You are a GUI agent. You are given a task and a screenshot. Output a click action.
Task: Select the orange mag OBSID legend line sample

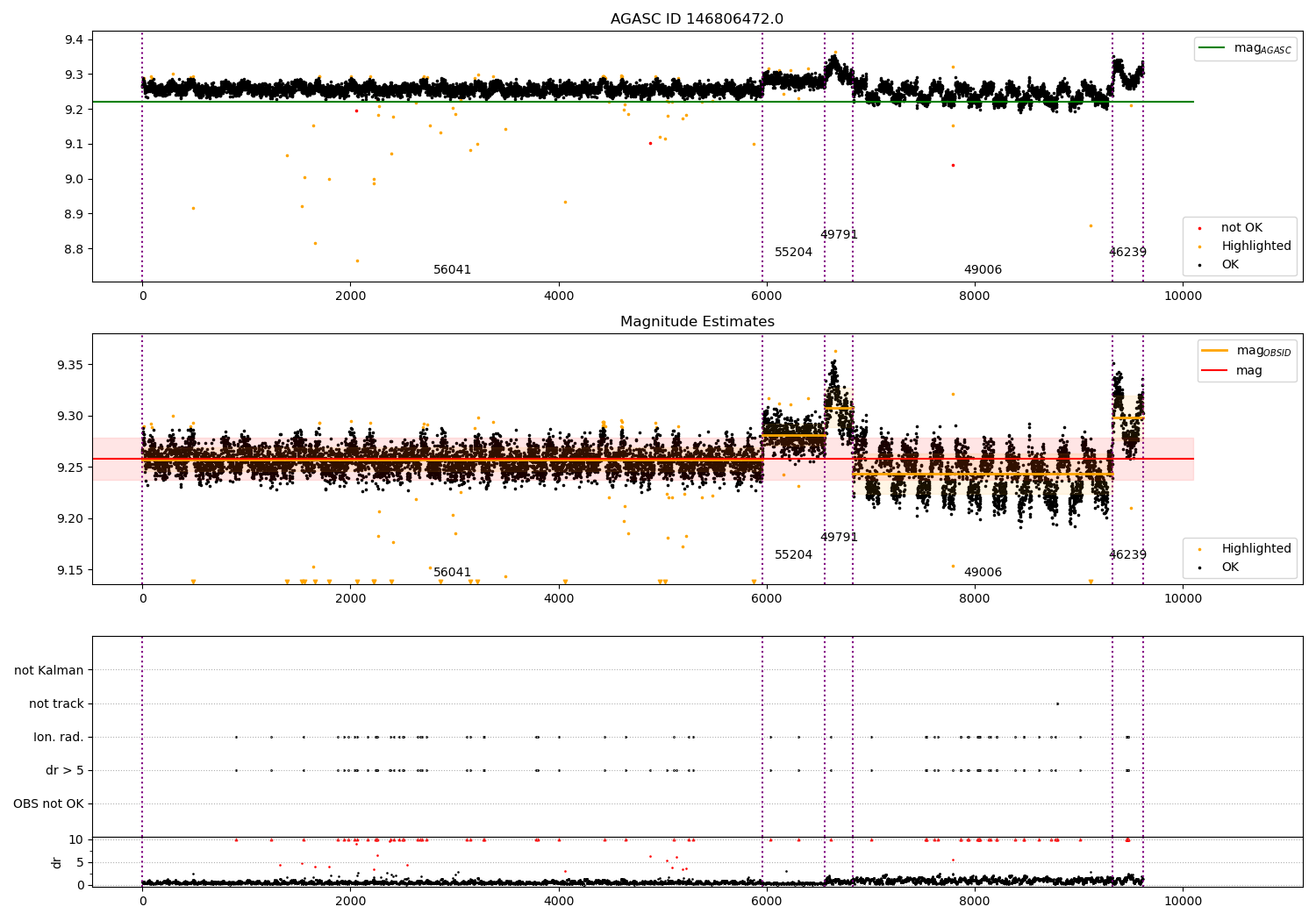click(1215, 351)
